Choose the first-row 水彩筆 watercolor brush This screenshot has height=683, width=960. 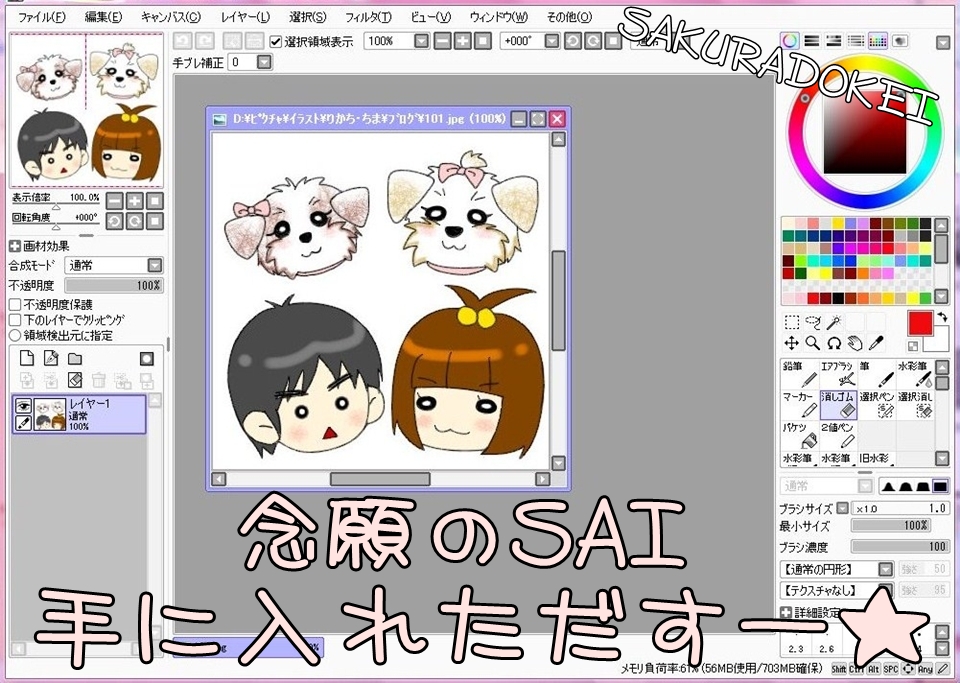(x=915, y=374)
